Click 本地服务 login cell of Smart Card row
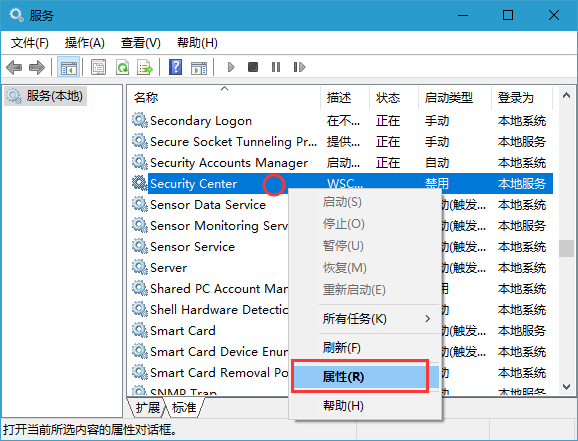The height and width of the screenshot is (441, 578). [522, 331]
